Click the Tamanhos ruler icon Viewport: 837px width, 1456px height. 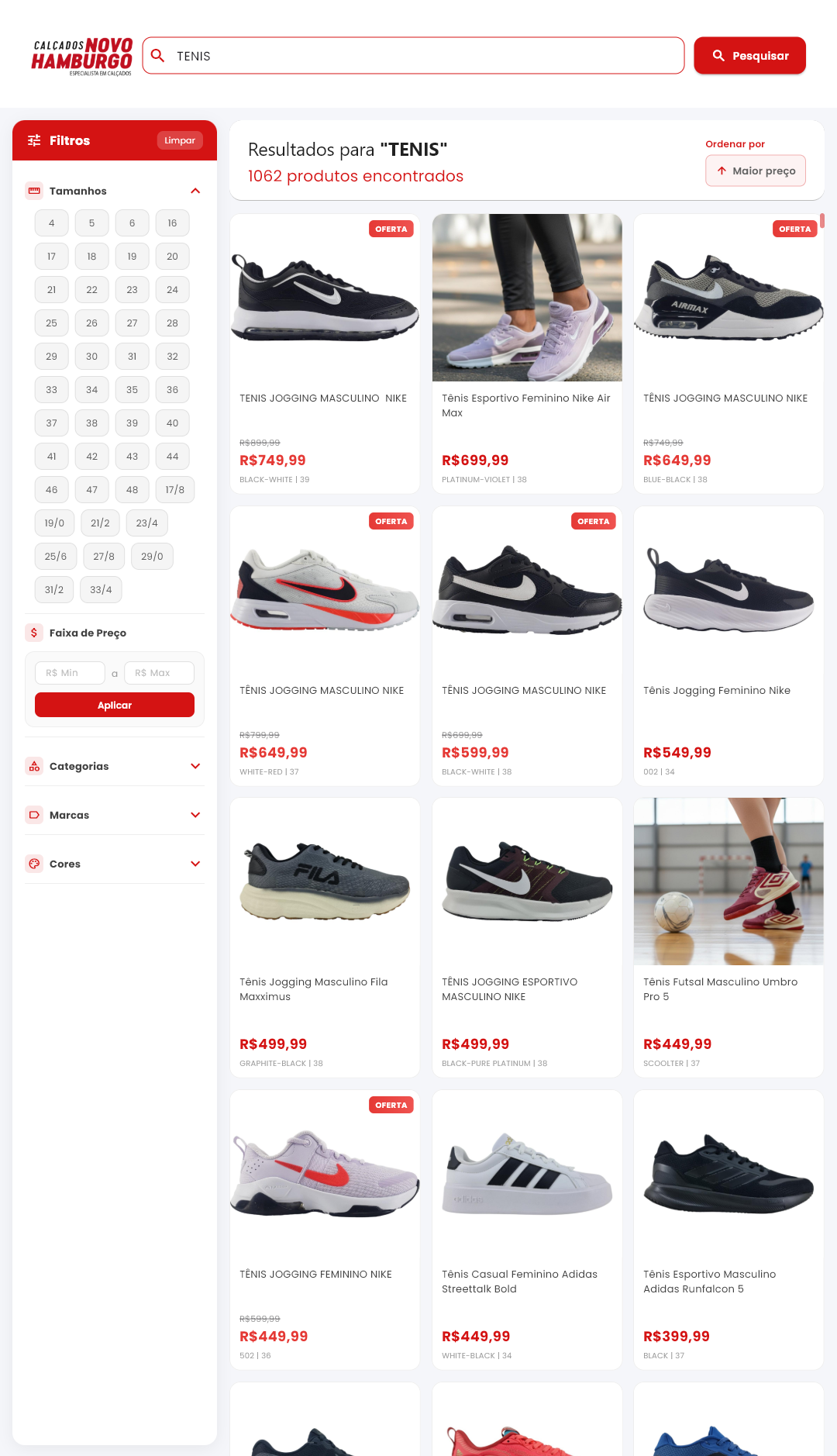point(34,191)
